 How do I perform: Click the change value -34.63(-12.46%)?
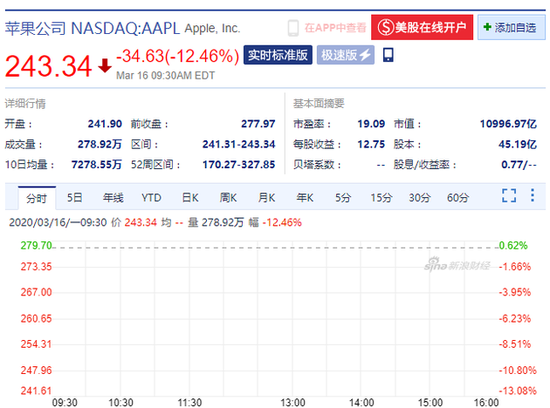177,56
